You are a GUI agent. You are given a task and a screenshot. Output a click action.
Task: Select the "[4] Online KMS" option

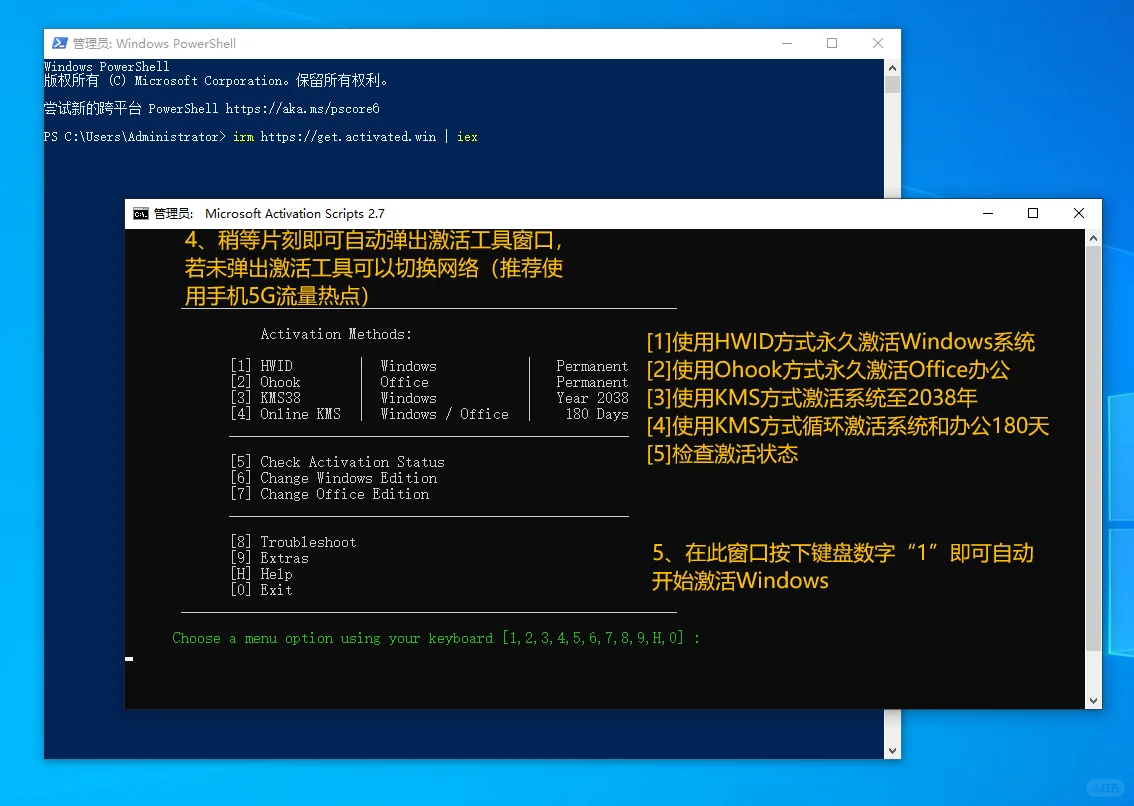(287, 413)
